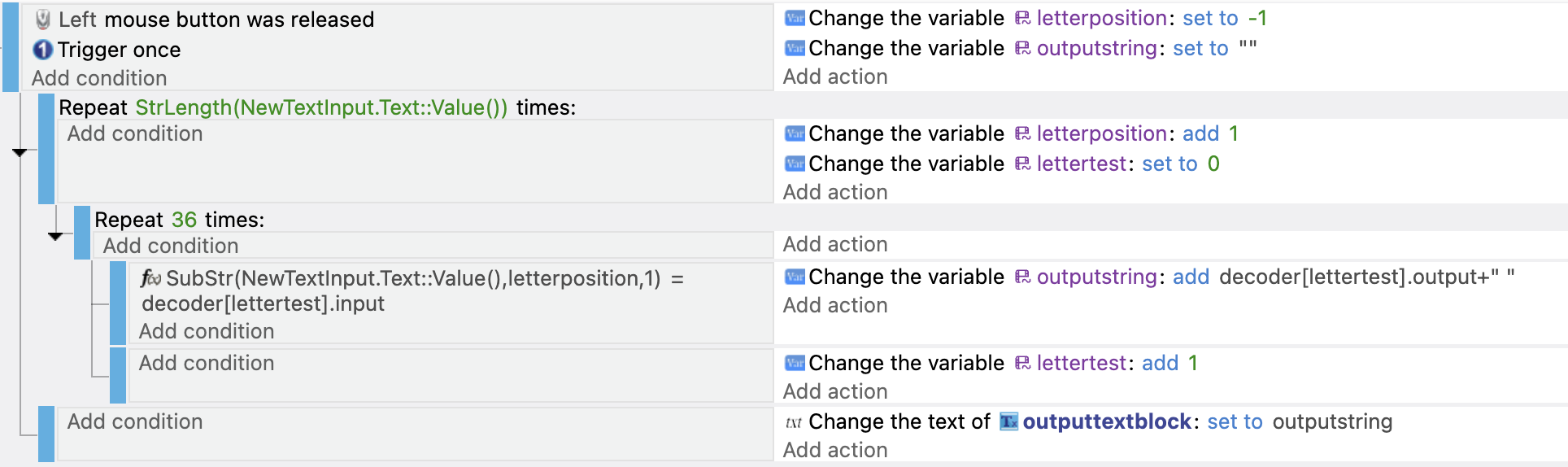
Task: Open the decoder[lettertest].output add action
Action: [x=1149, y=277]
